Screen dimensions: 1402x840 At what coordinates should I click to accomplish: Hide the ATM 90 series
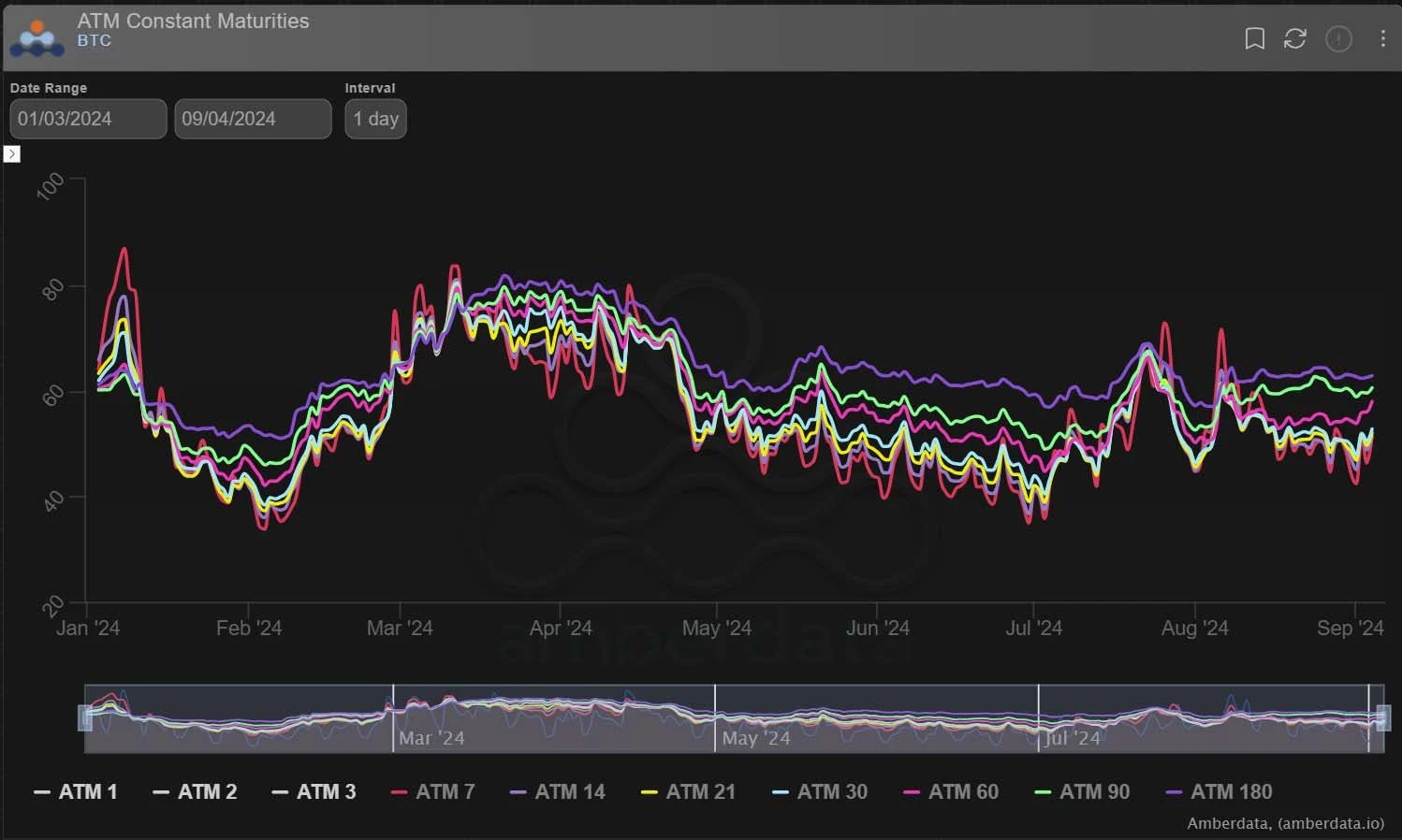1082,791
